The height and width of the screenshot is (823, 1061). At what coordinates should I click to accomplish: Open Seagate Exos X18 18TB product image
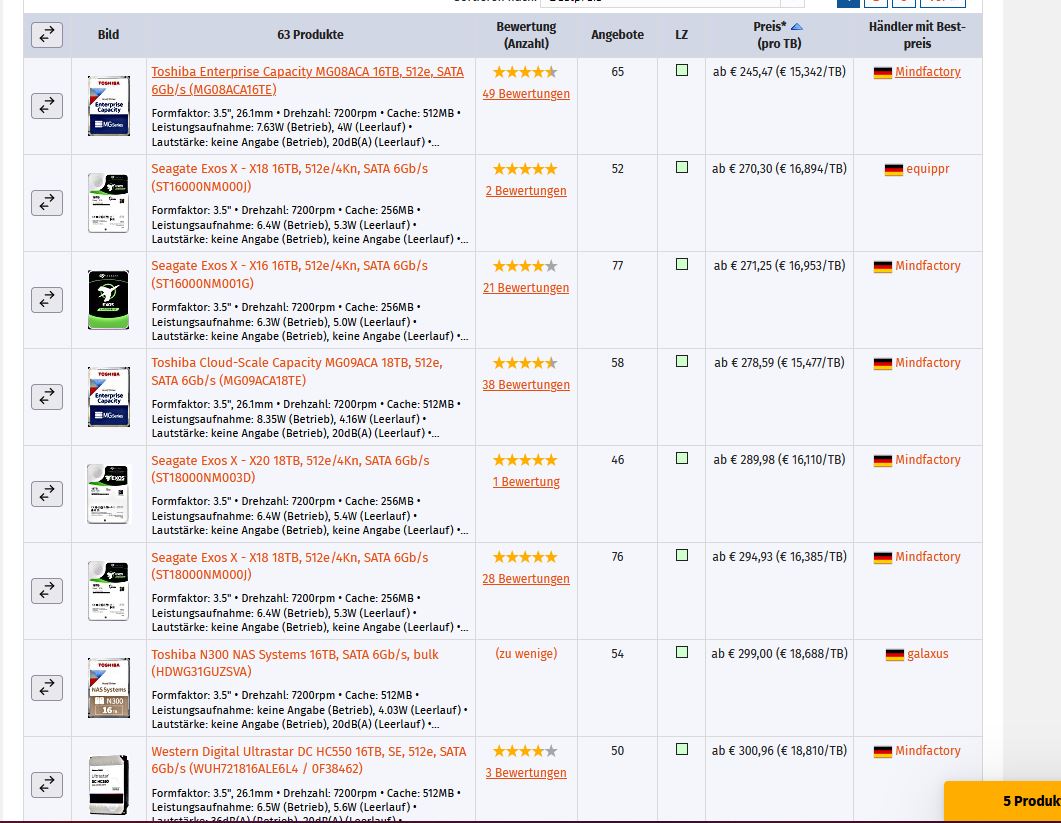click(x=108, y=591)
